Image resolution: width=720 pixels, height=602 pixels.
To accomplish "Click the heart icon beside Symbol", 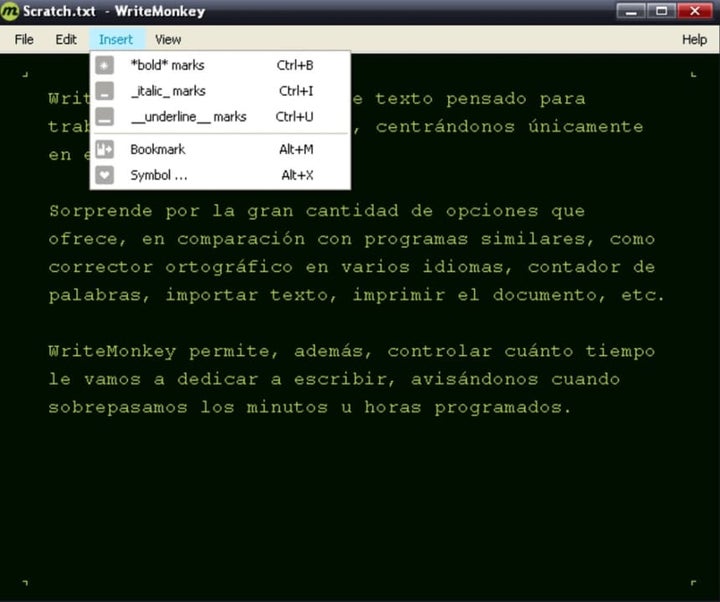I will click(x=104, y=175).
